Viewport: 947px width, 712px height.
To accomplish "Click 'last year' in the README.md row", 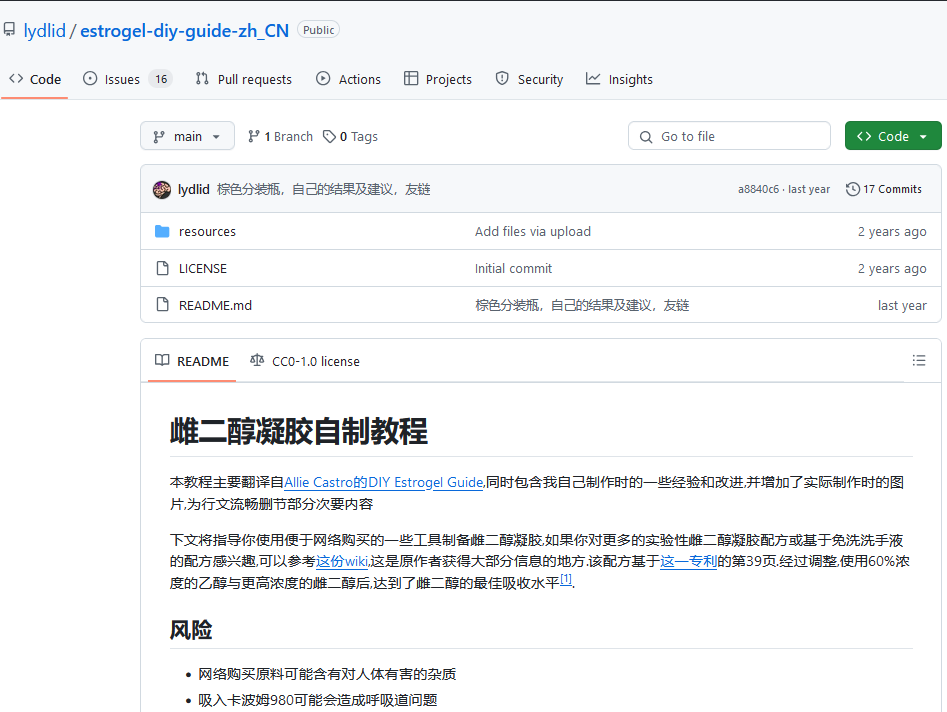I will pyautogui.click(x=902, y=305).
